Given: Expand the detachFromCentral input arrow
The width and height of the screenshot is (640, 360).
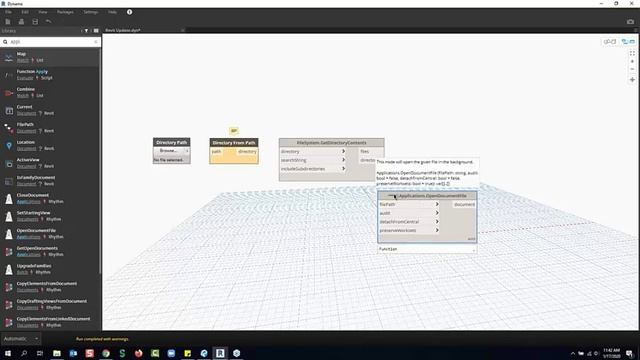Looking at the screenshot, I should pos(437,222).
